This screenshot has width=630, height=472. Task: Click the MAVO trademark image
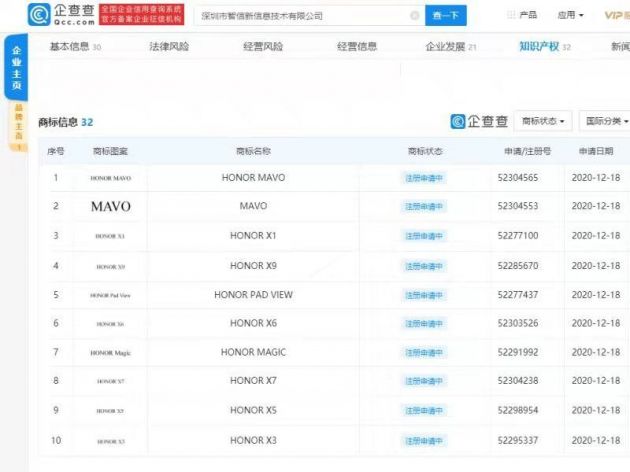[110, 207]
